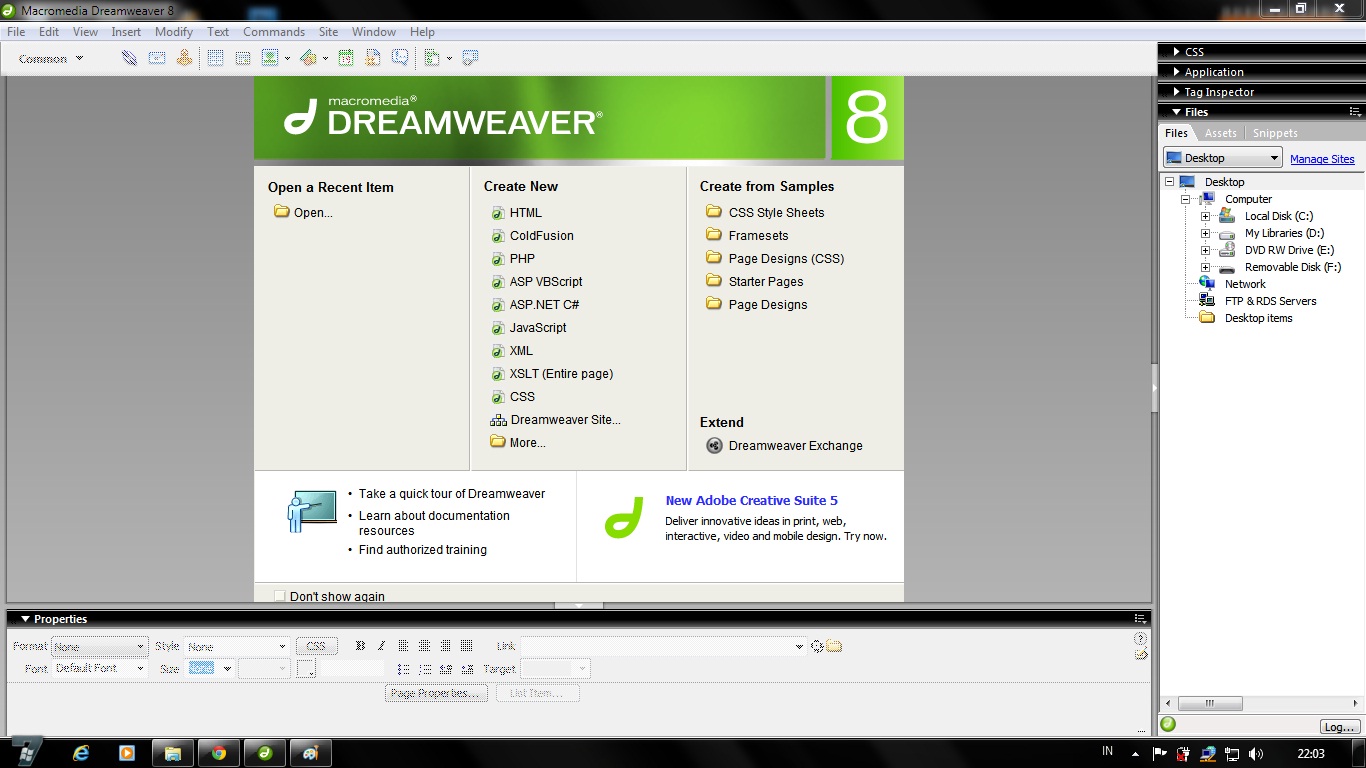1366x768 pixels.
Task: Click the Page Properties button
Action: pos(435,693)
